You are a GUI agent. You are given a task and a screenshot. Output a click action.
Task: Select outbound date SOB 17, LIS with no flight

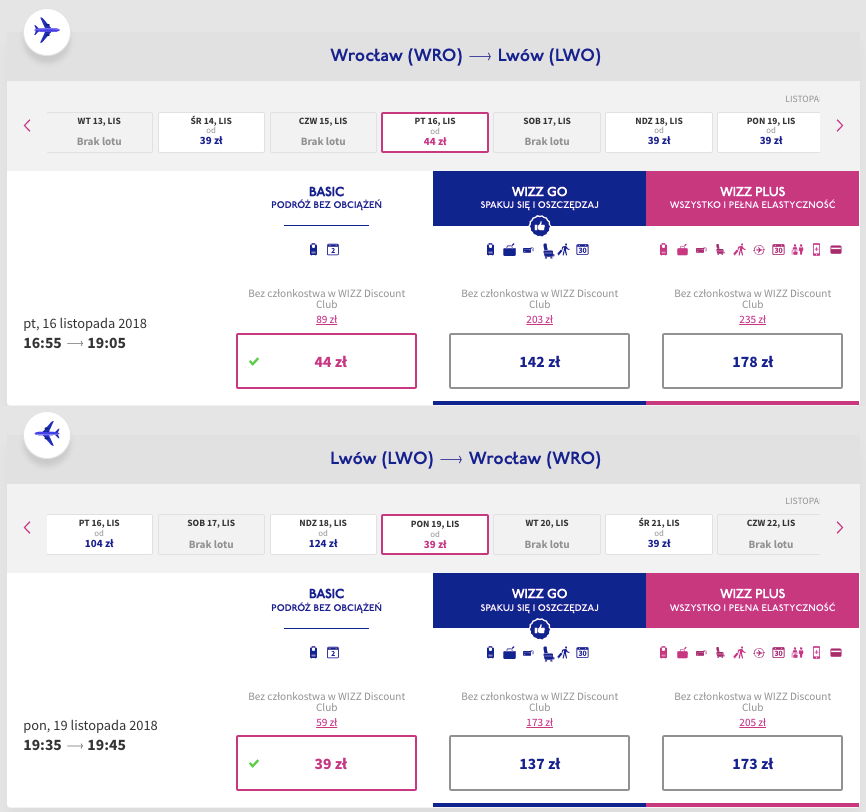[x=547, y=132]
